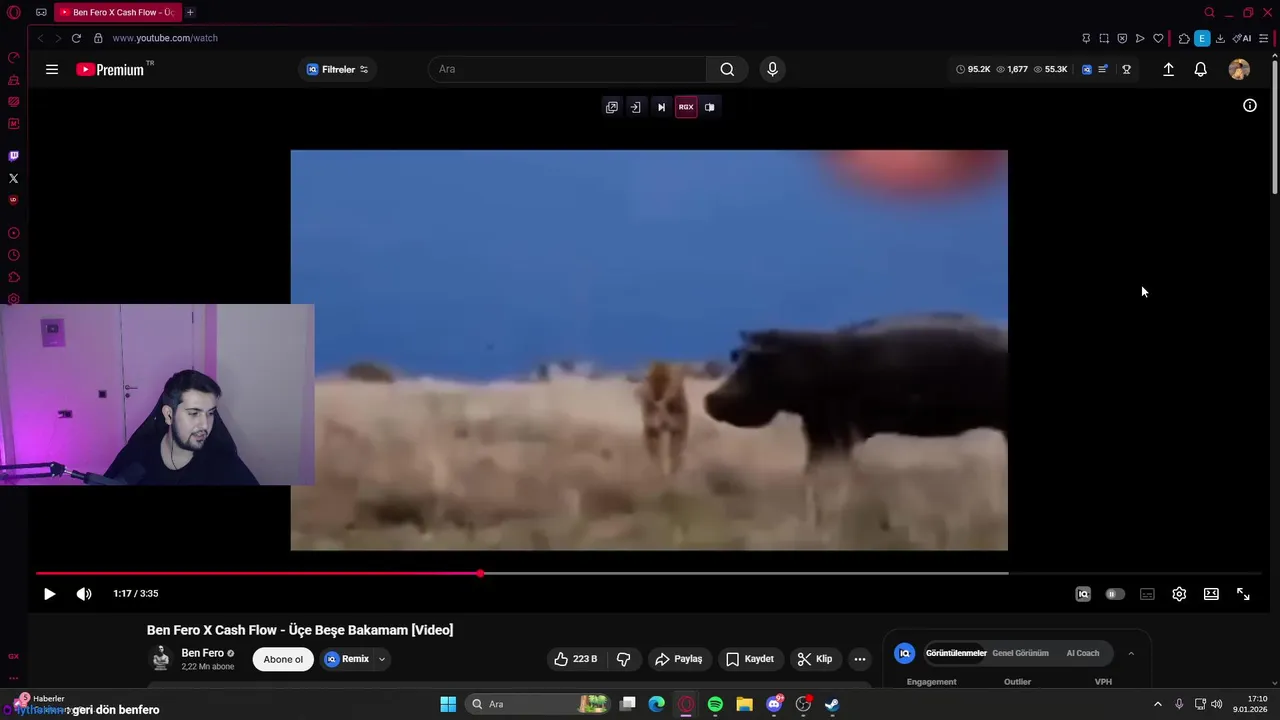Open the vidIQ stats bar icon

pyautogui.click(x=1087, y=69)
